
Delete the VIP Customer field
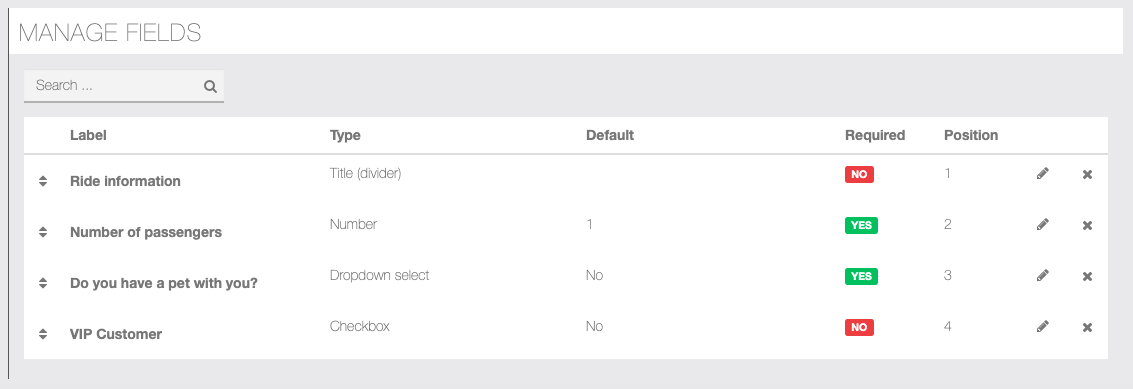(x=1087, y=327)
